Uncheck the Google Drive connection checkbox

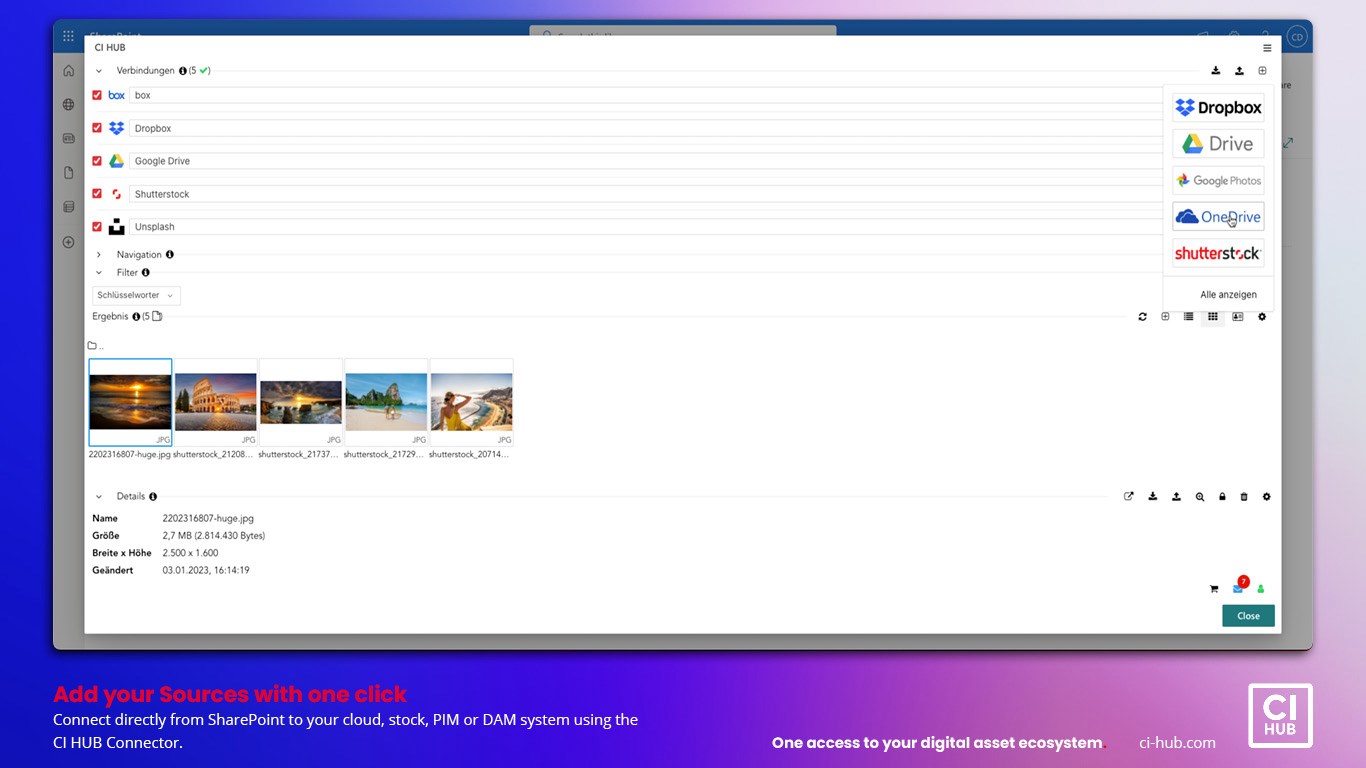click(97, 161)
